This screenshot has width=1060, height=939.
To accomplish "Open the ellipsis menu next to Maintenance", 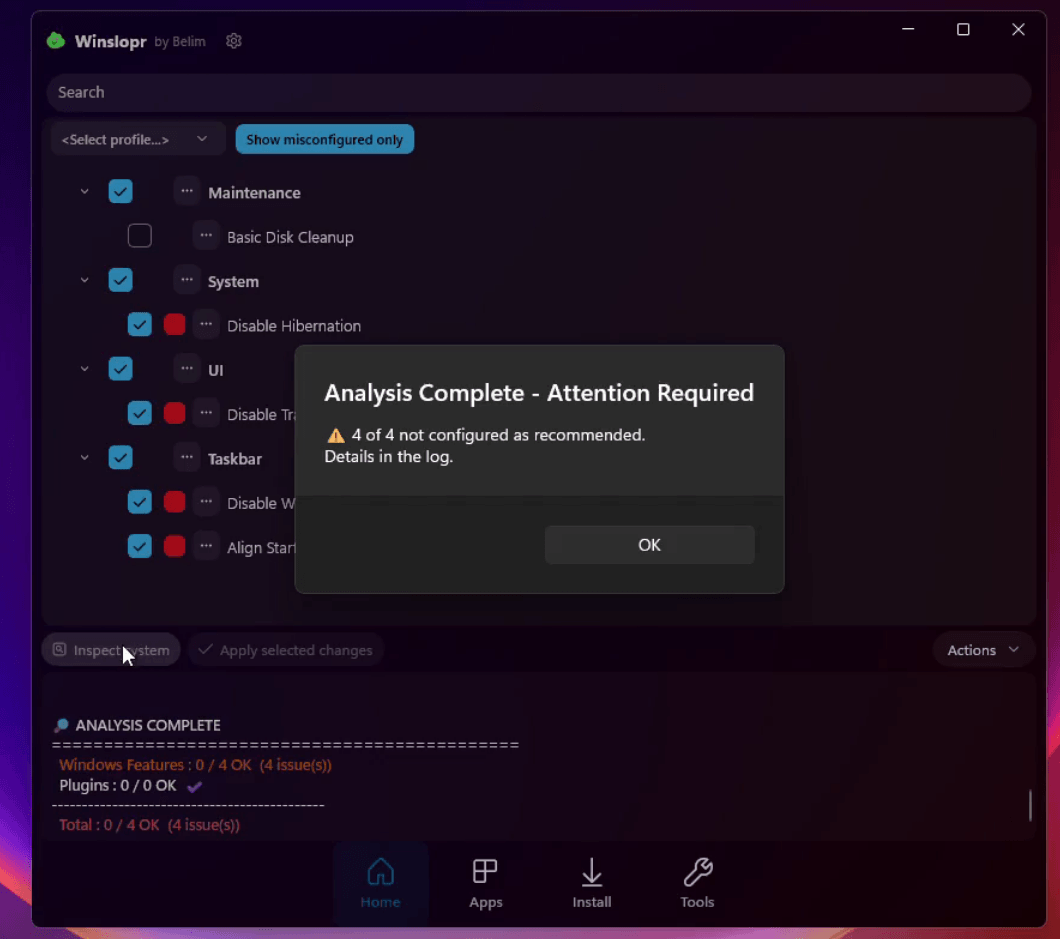I will point(186,191).
